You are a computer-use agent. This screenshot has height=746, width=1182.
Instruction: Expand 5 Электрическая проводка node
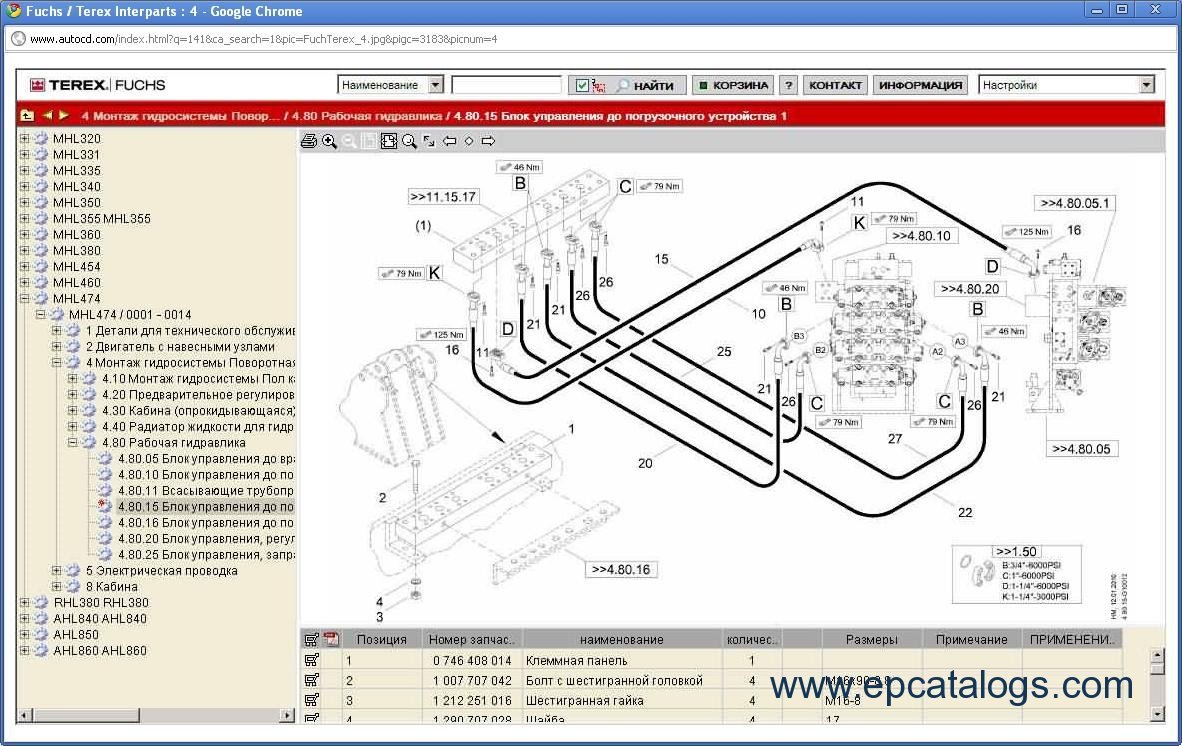pyautogui.click(x=57, y=570)
